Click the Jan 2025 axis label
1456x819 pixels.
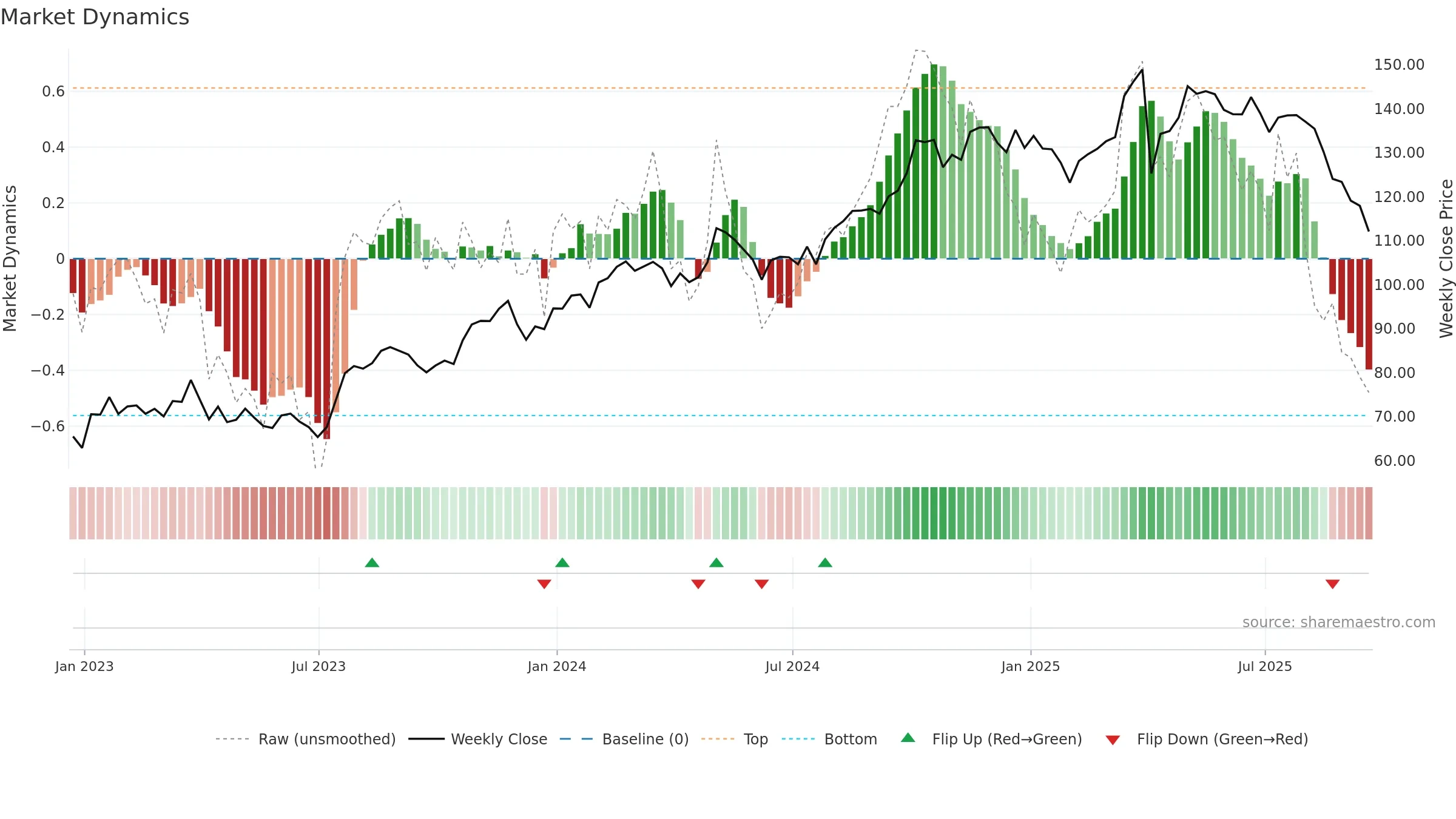[1031, 666]
